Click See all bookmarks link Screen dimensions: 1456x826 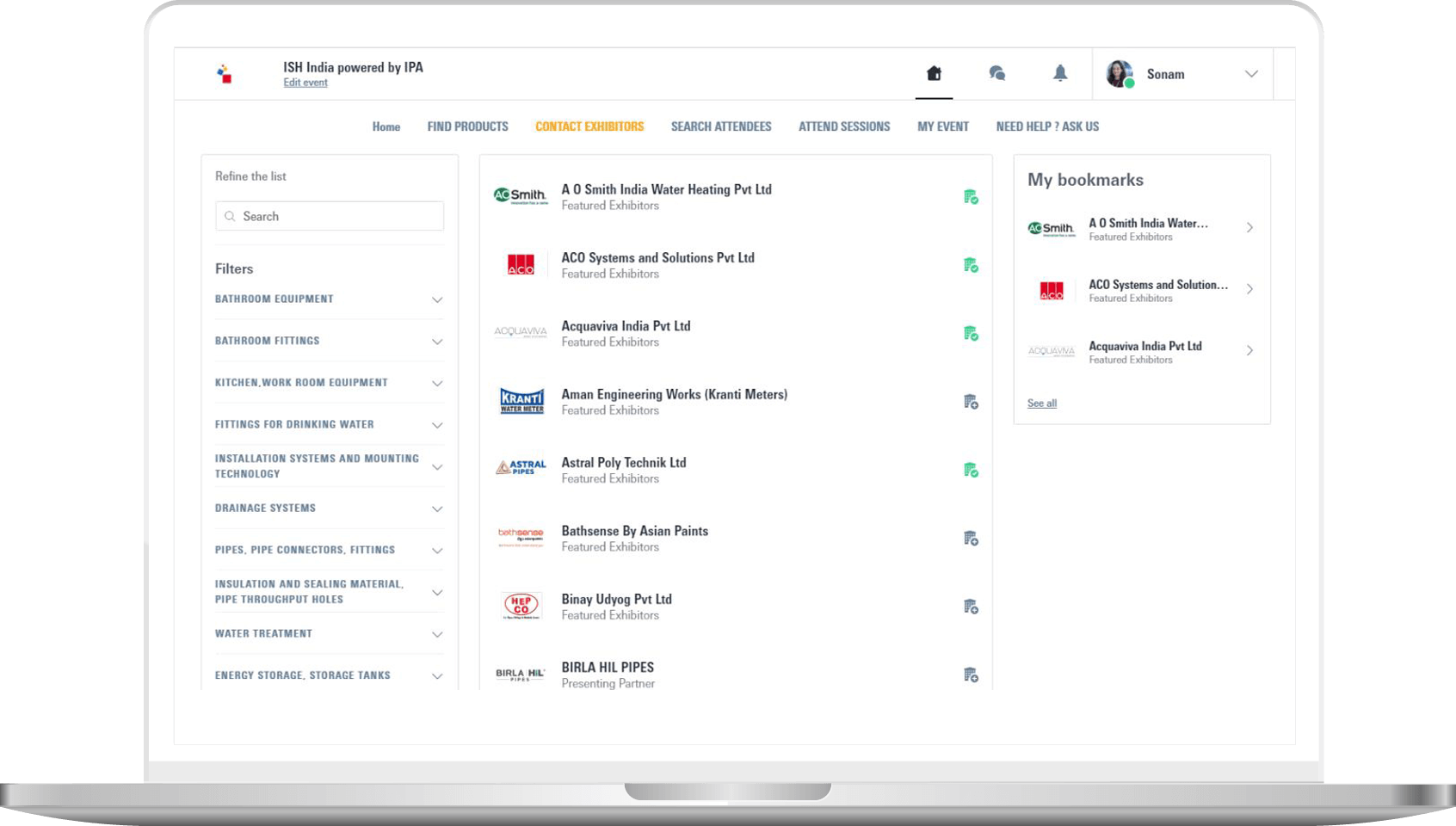point(1042,403)
